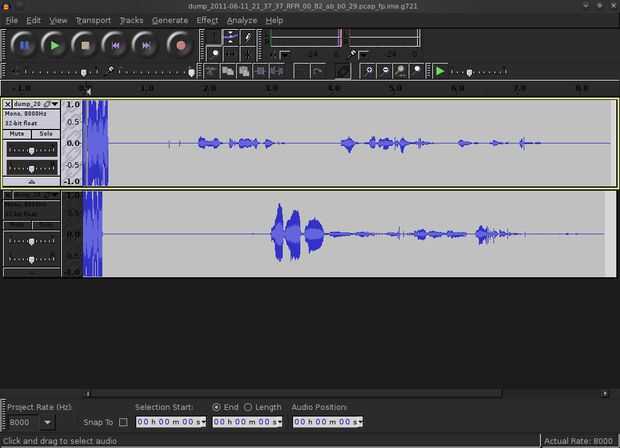
Task: Open the output meter dropdown arrow
Action: [285, 55]
